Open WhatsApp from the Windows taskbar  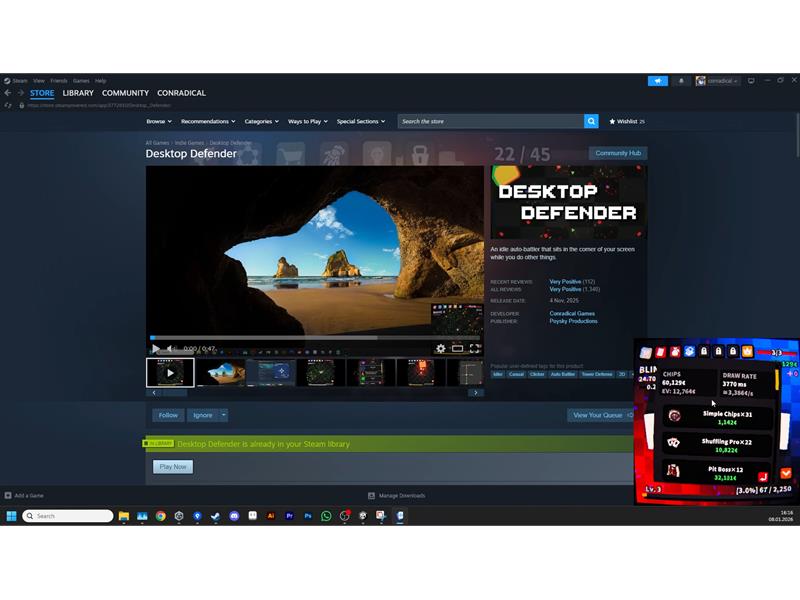[x=326, y=516]
